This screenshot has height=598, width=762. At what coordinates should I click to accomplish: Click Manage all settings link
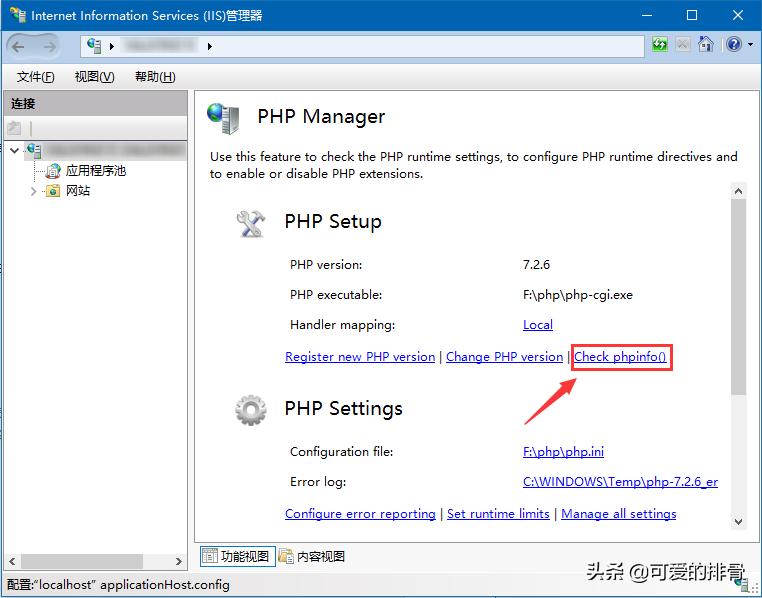coord(619,514)
